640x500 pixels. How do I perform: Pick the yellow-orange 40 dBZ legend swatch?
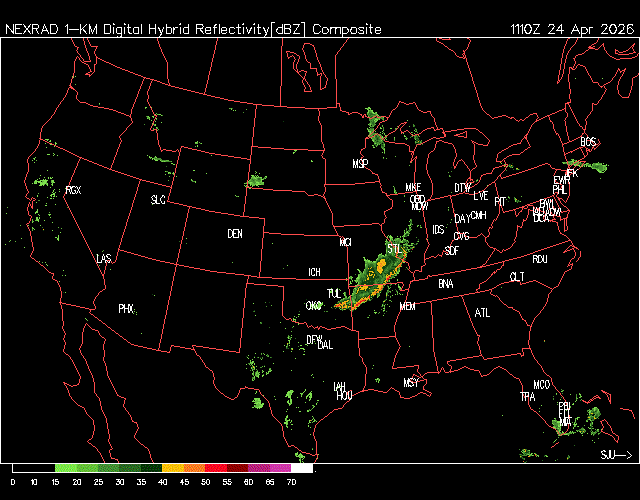click(172, 468)
